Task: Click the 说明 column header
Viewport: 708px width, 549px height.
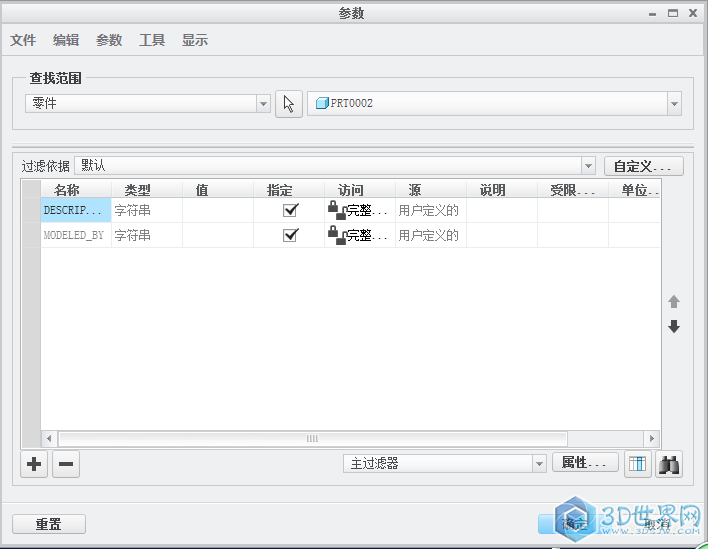Action: point(501,190)
